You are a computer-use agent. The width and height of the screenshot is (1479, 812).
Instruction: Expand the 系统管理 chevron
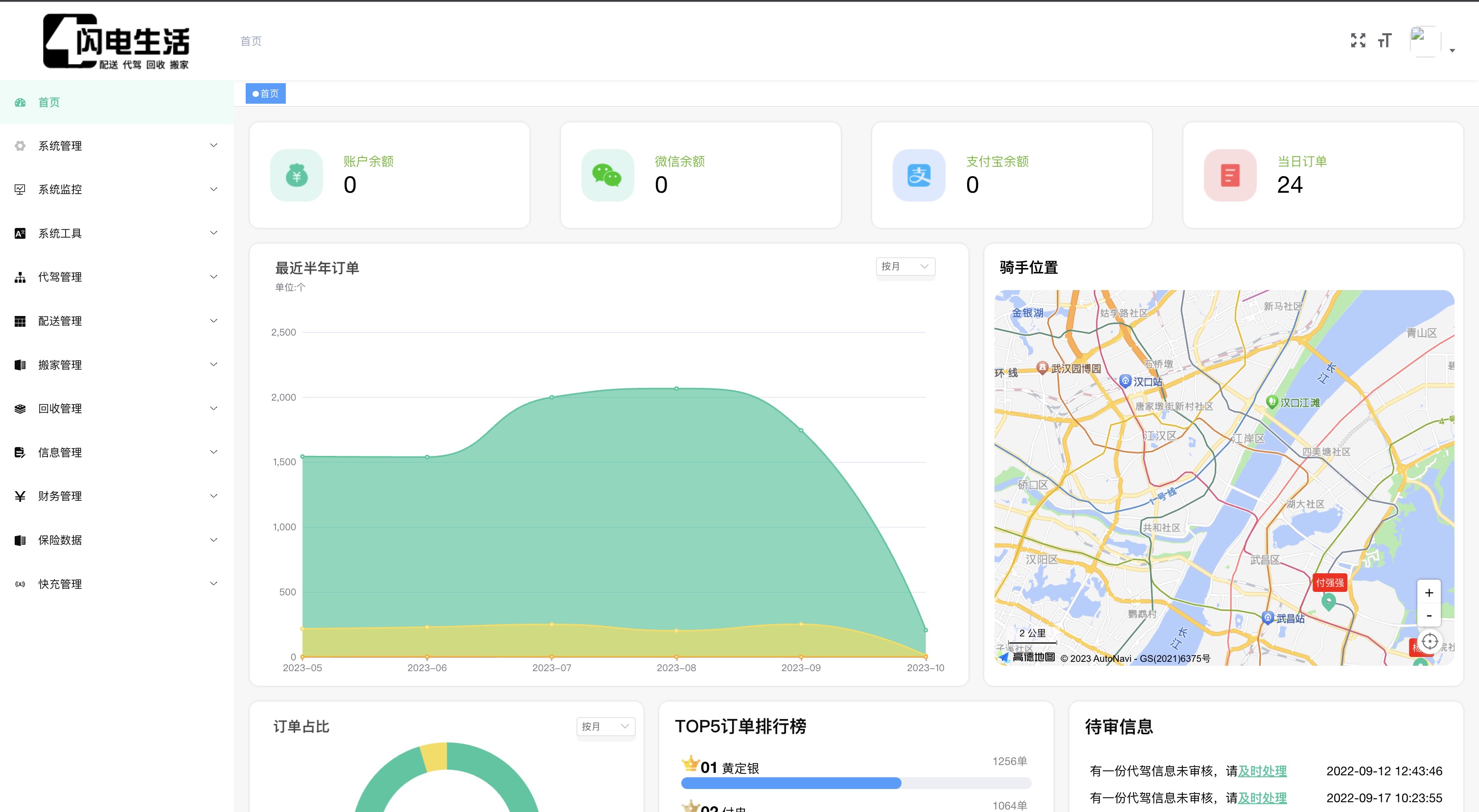coord(213,145)
